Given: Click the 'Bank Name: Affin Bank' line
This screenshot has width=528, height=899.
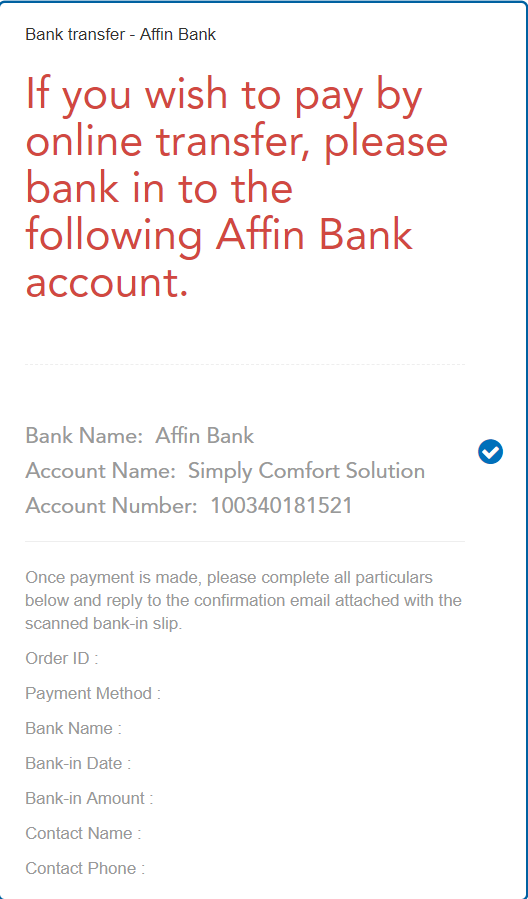Looking at the screenshot, I should click(x=139, y=436).
